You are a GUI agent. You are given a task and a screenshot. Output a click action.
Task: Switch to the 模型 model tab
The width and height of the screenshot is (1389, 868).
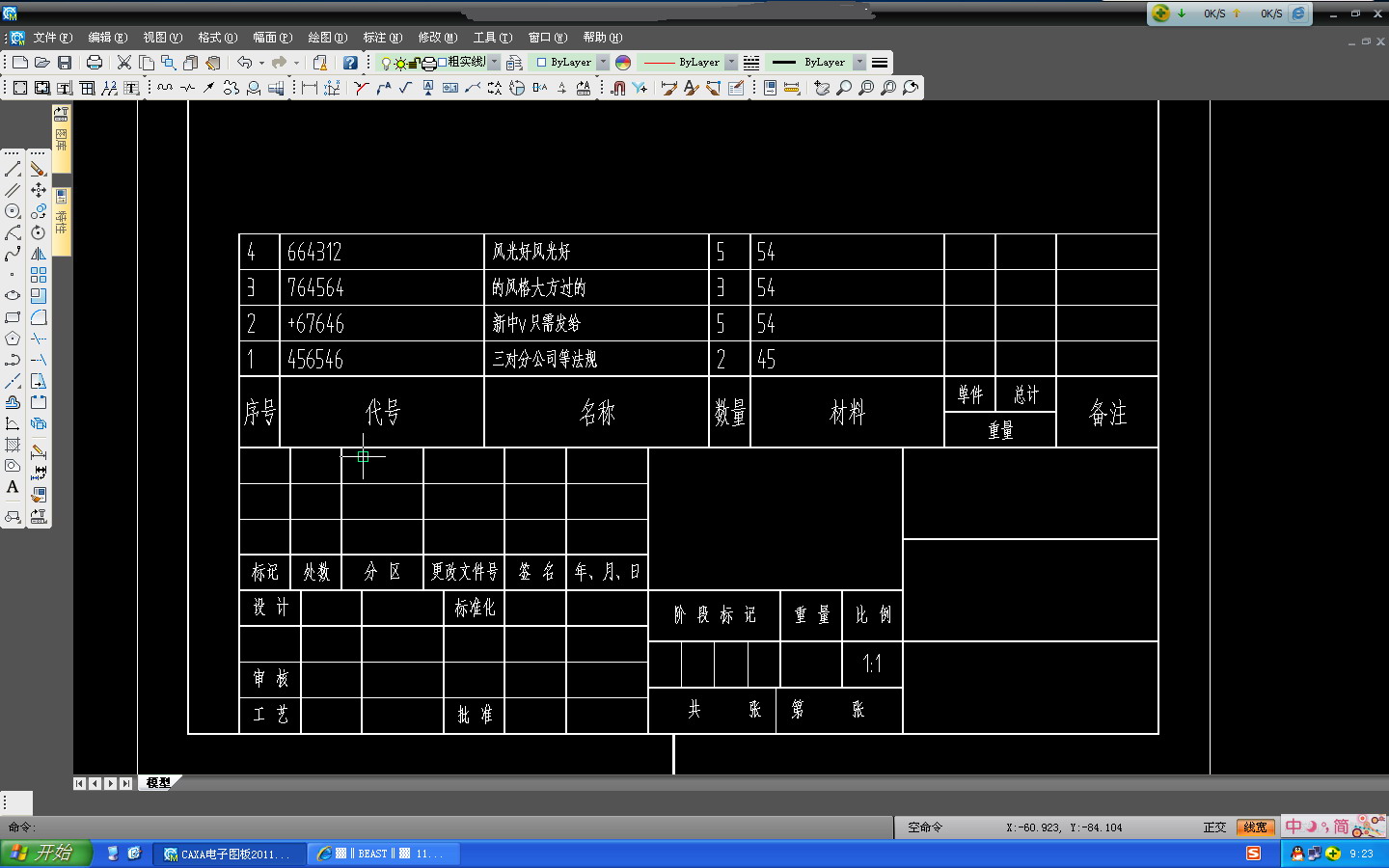158,783
